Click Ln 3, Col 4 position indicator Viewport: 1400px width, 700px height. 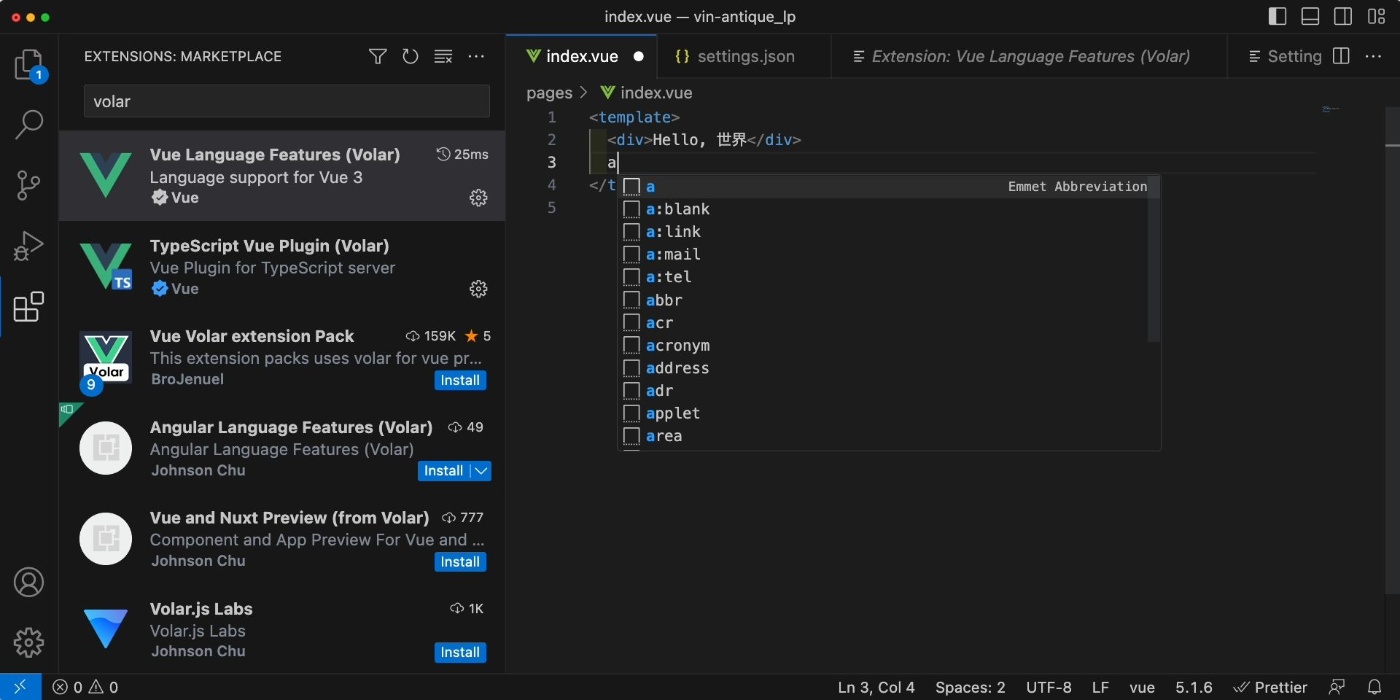coord(876,687)
